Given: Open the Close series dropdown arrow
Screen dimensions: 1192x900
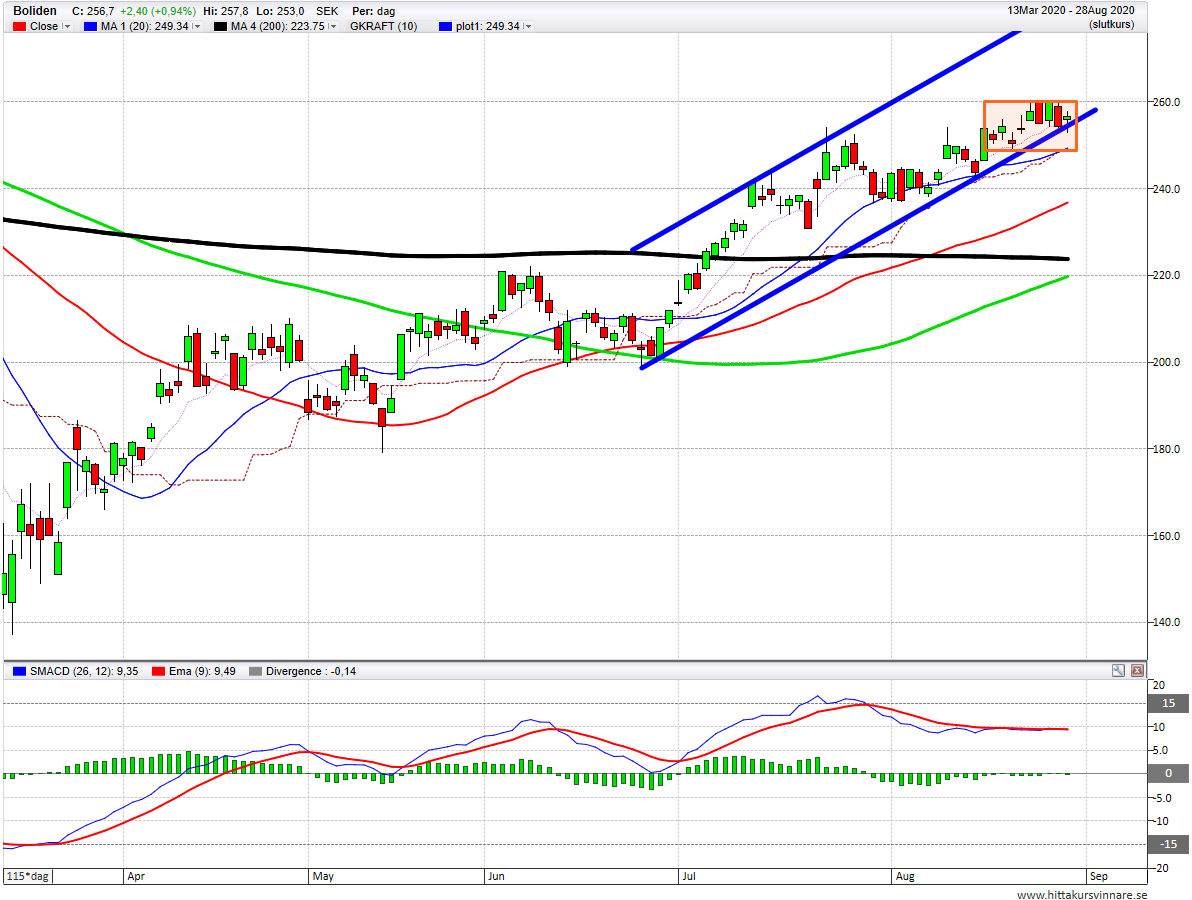Looking at the screenshot, I should click(66, 27).
